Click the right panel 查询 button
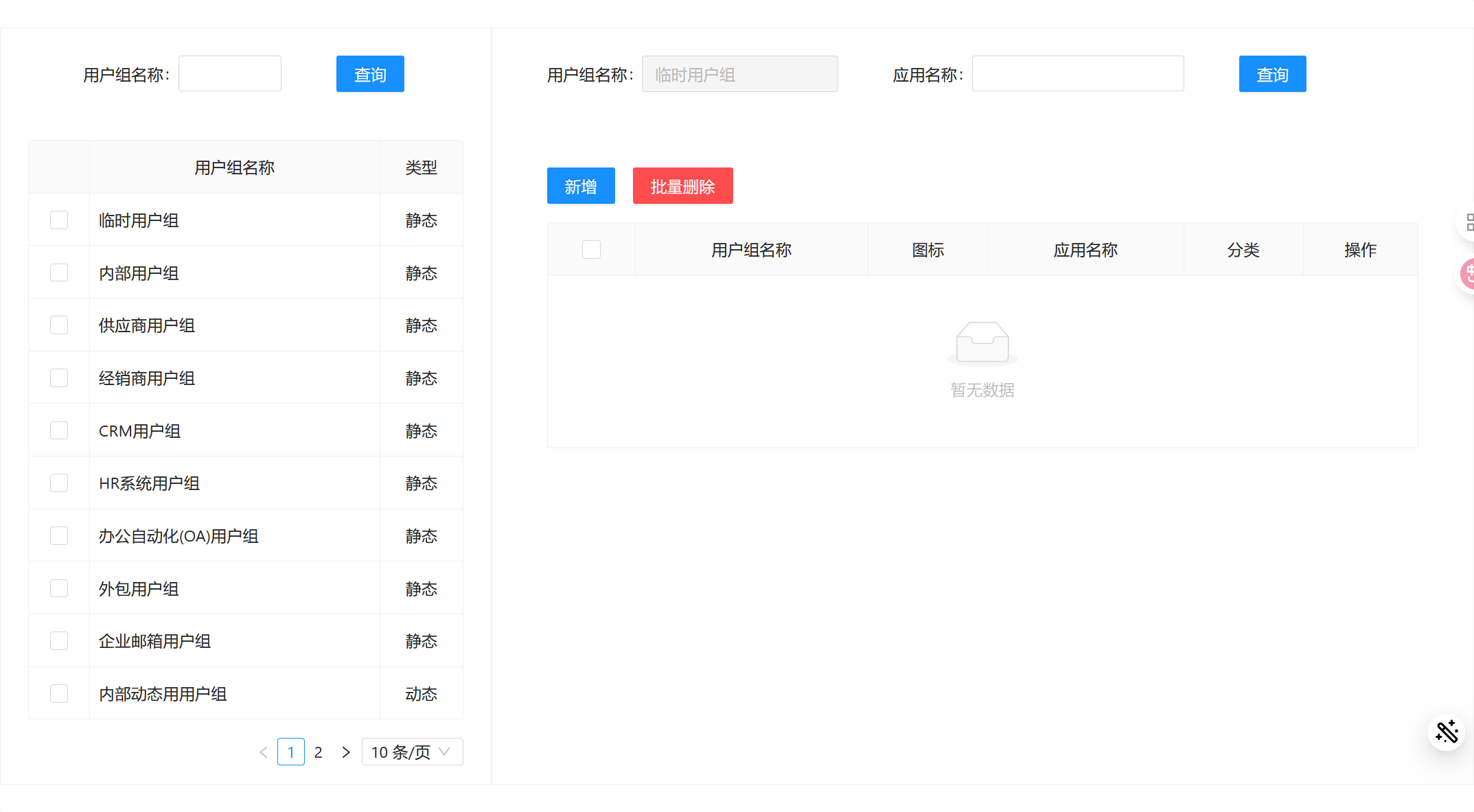This screenshot has height=812, width=1474. coord(1272,73)
